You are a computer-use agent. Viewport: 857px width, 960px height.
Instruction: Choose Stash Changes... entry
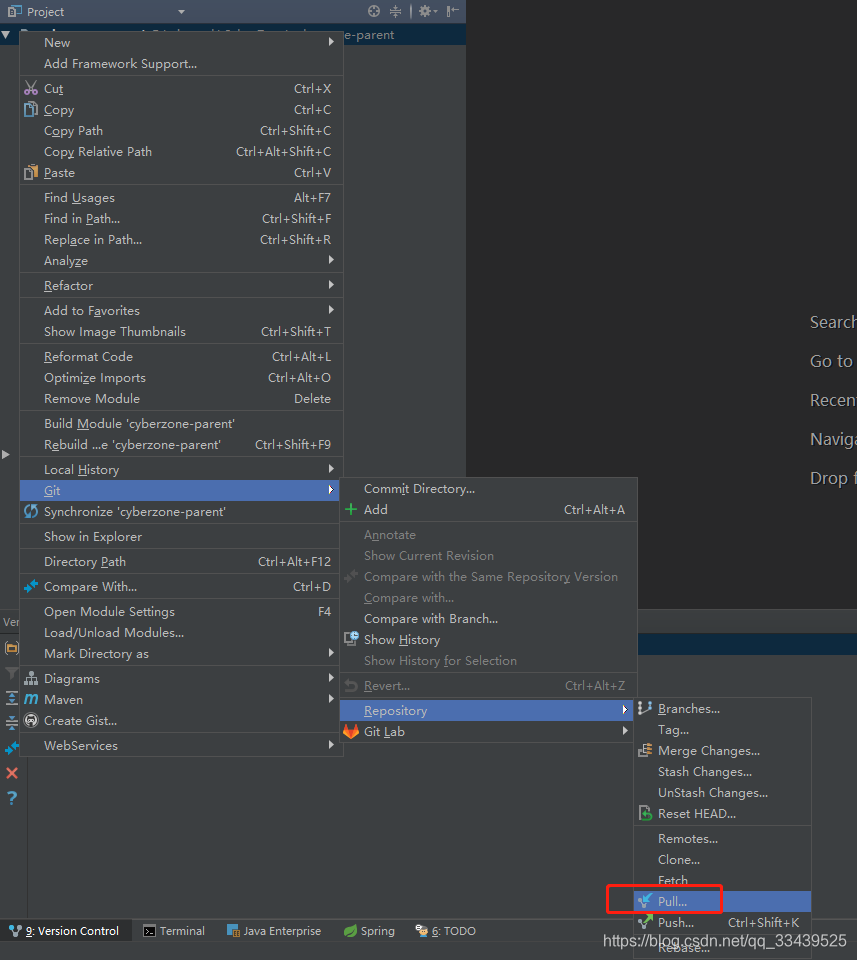(722, 771)
